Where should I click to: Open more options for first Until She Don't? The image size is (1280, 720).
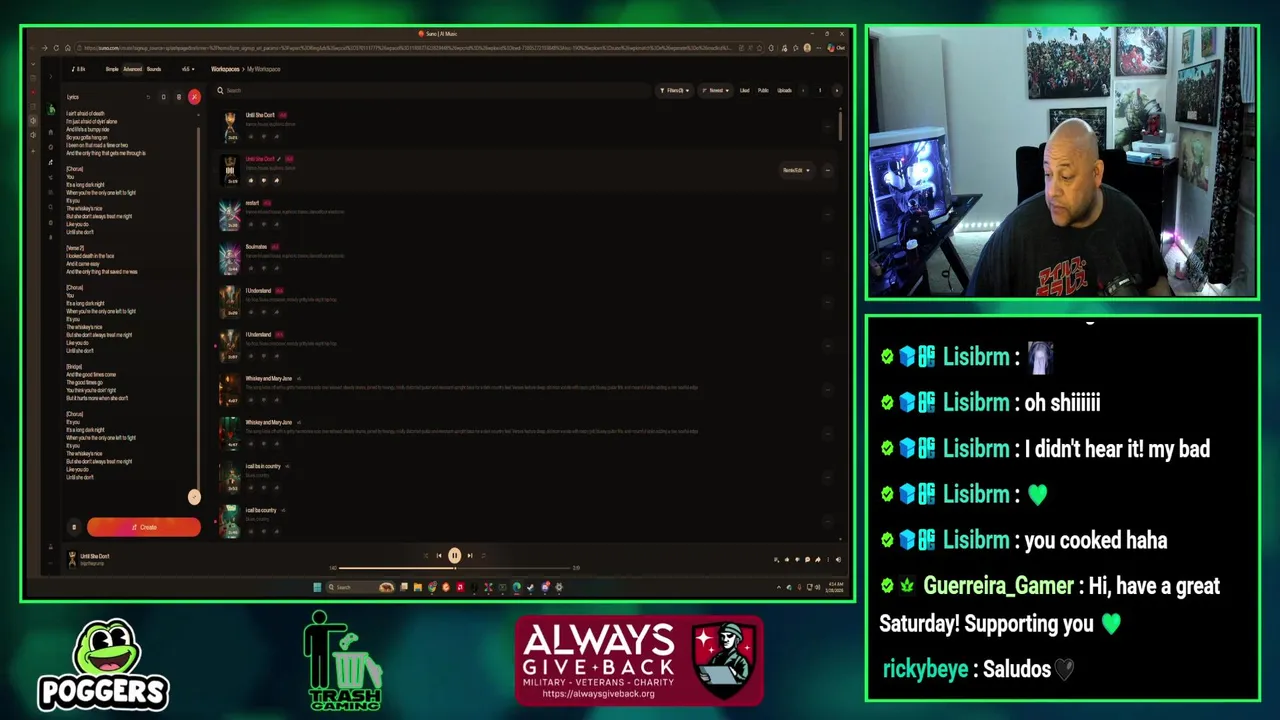tap(827, 126)
